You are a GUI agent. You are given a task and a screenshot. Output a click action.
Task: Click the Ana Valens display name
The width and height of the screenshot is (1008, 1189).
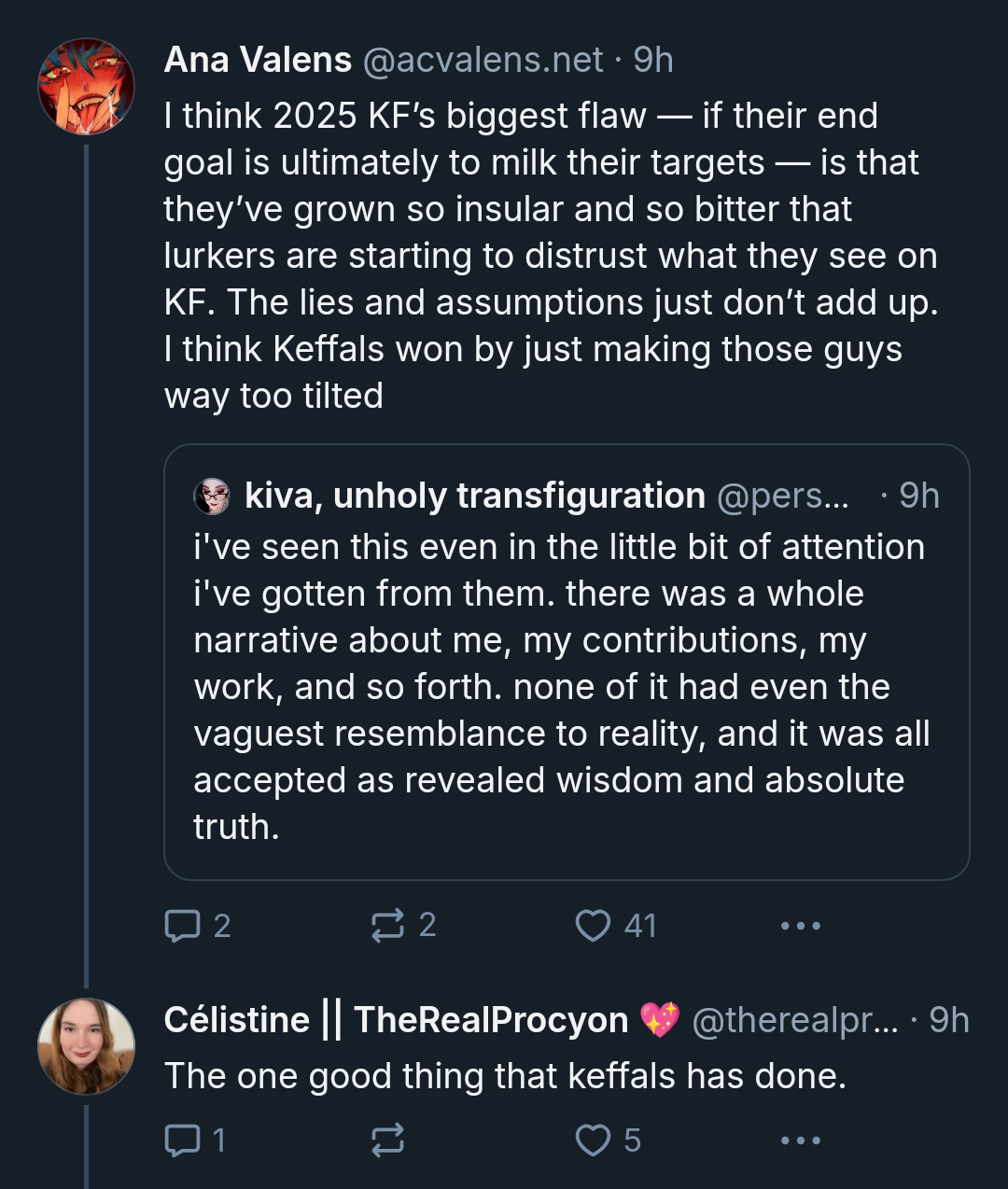click(258, 60)
